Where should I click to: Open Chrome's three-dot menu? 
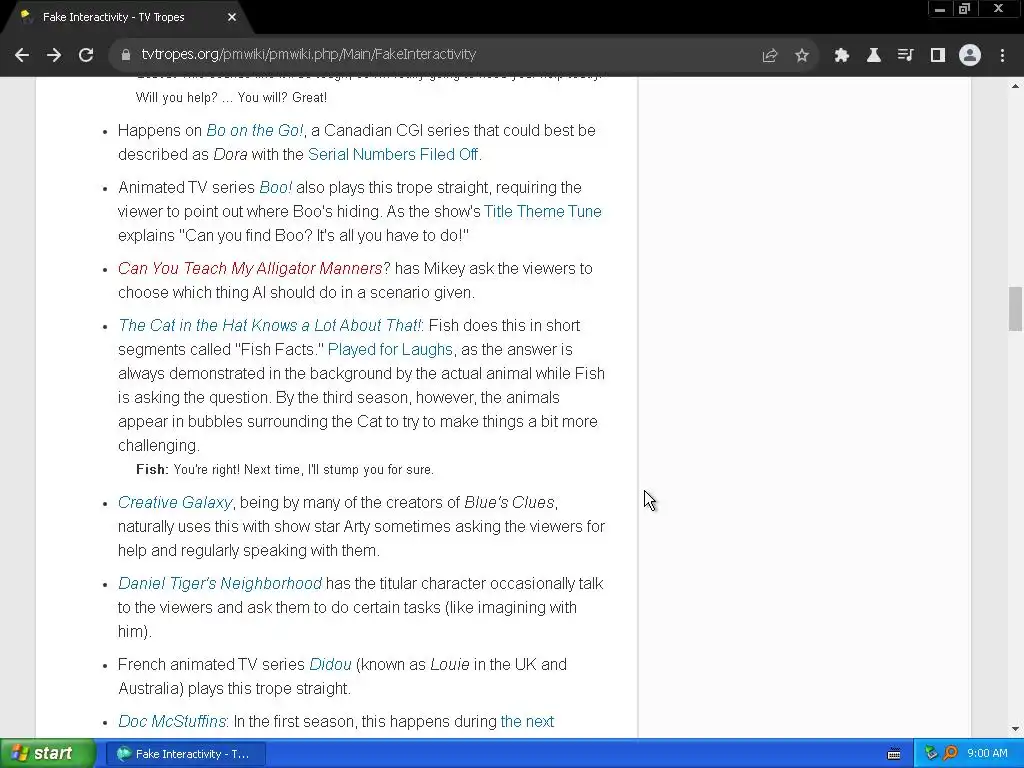(1002, 56)
